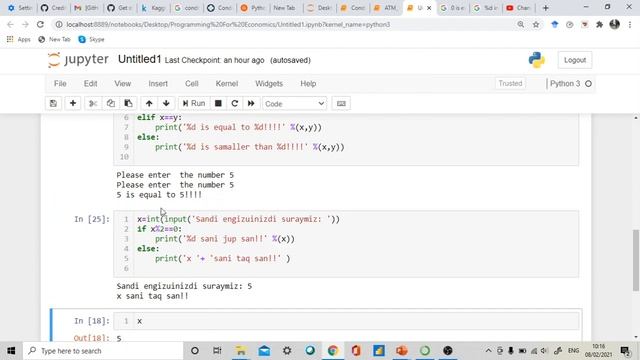Open the Chrome extensions puzzle icon
The image size is (640, 360).
coord(599,24)
